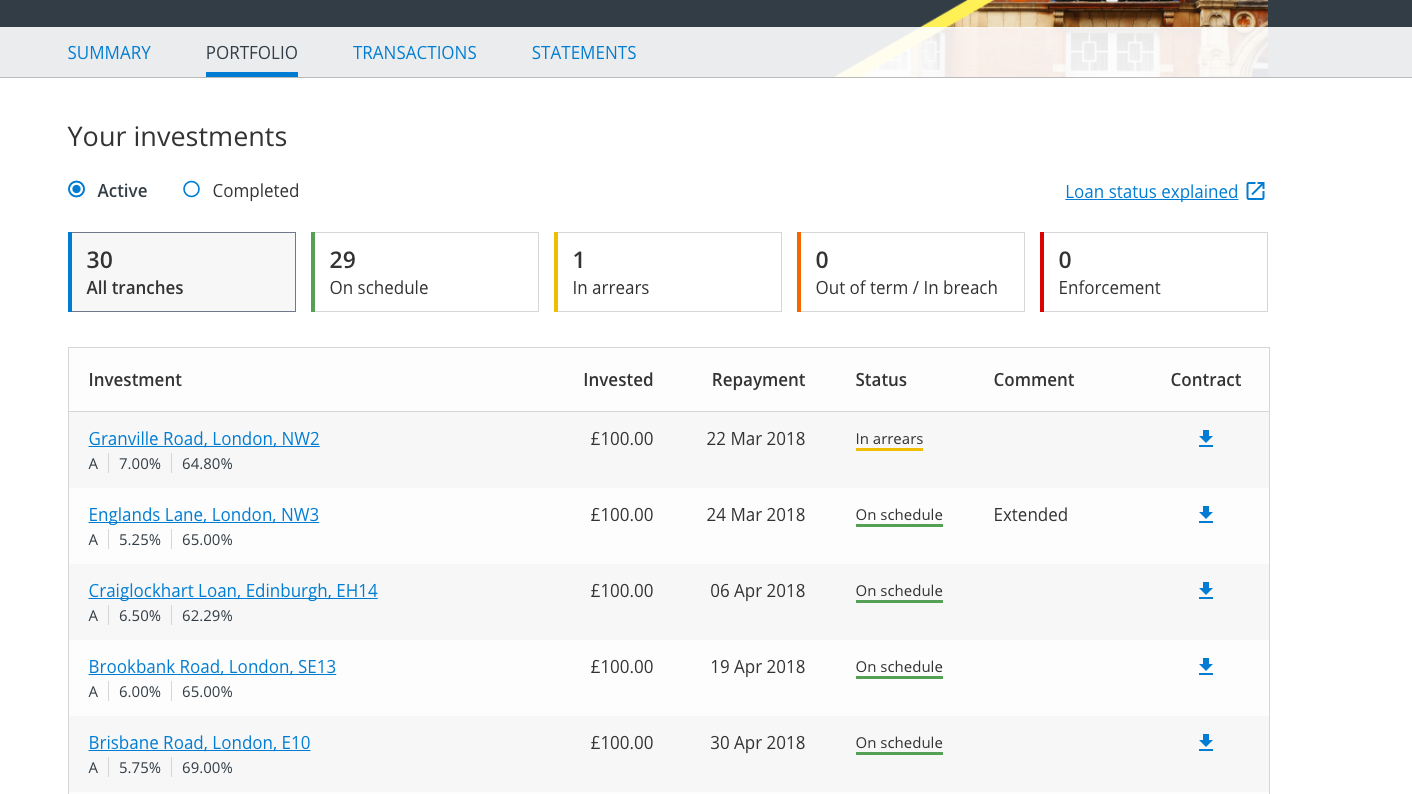Go to the Statements tab
Image resolution: width=1412 pixels, height=794 pixels.
tap(583, 53)
